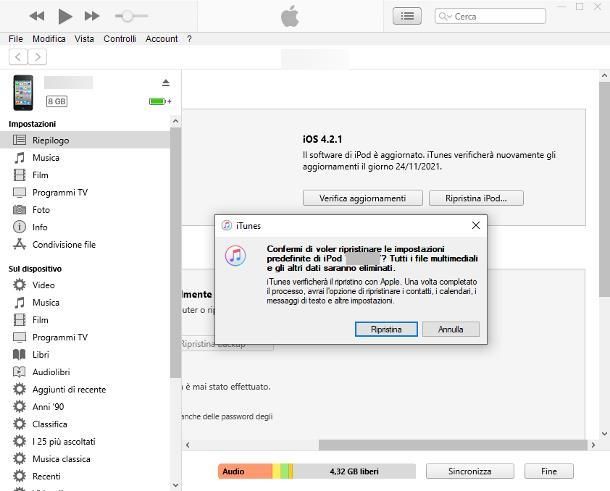Viewport: 610px width, 491px height.
Task: Click Verifica aggiornamenti button
Action: click(x=363, y=198)
